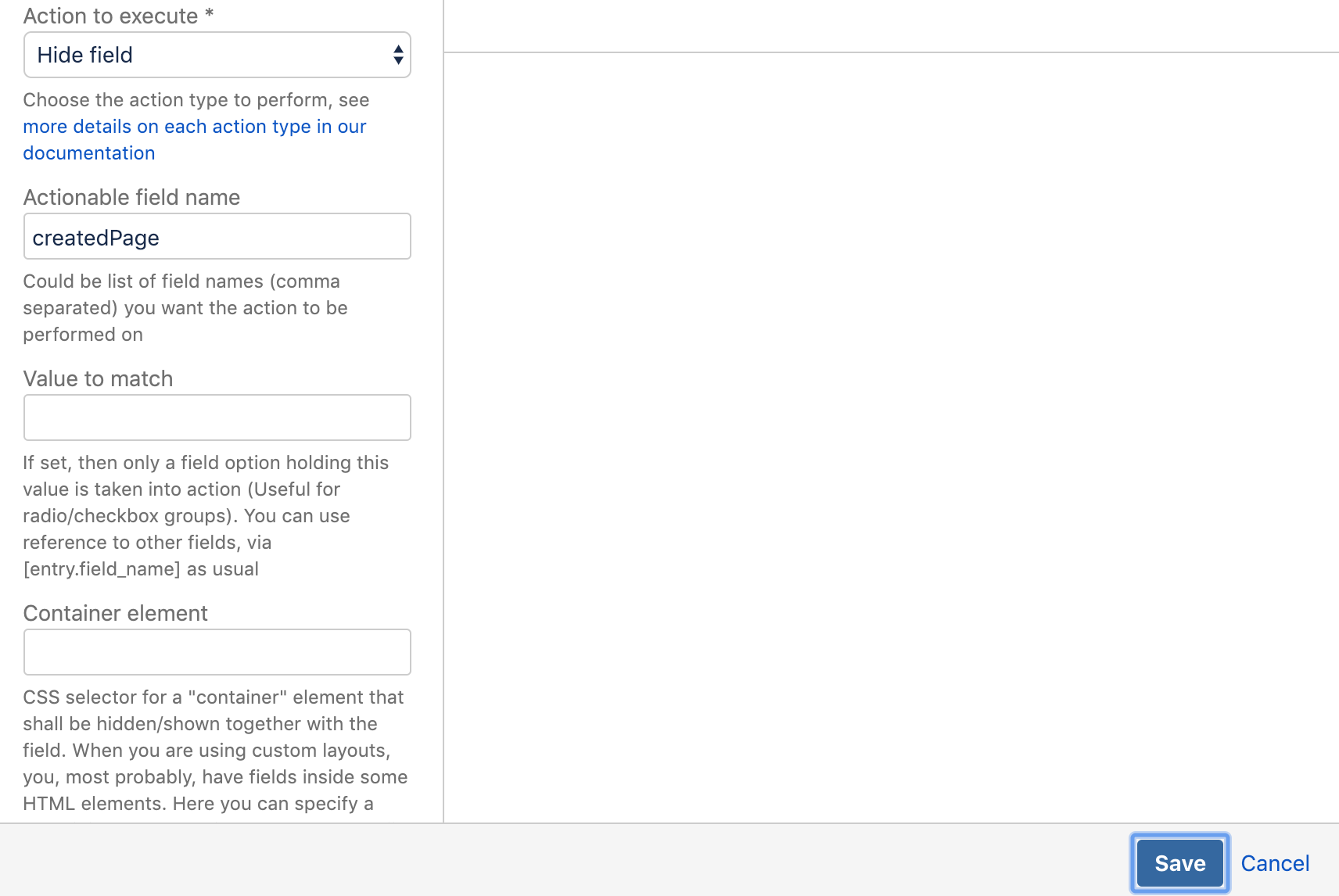This screenshot has width=1339, height=896.
Task: Focus the Value to match field
Action: 217,418
